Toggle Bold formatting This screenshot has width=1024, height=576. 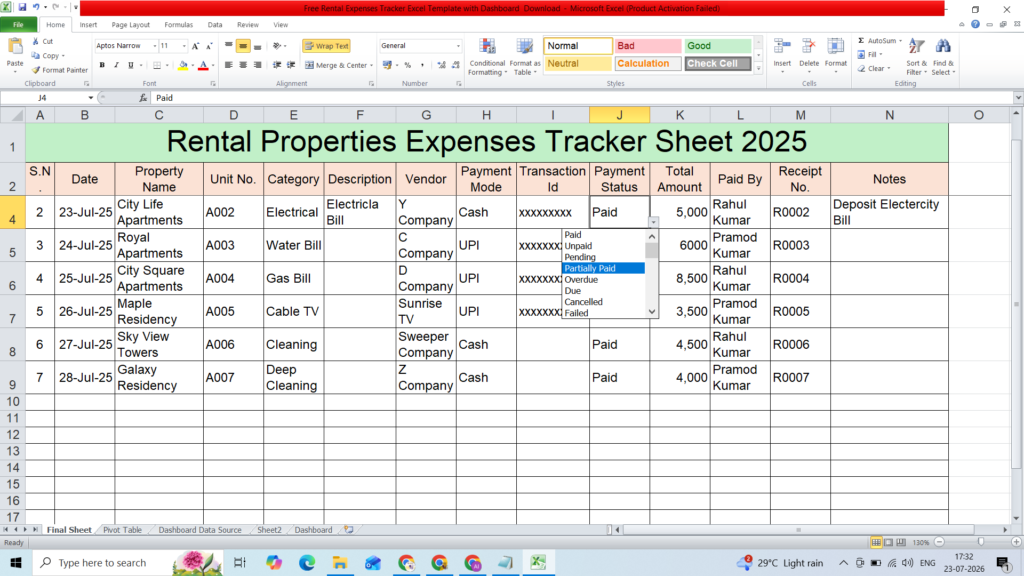click(x=102, y=65)
